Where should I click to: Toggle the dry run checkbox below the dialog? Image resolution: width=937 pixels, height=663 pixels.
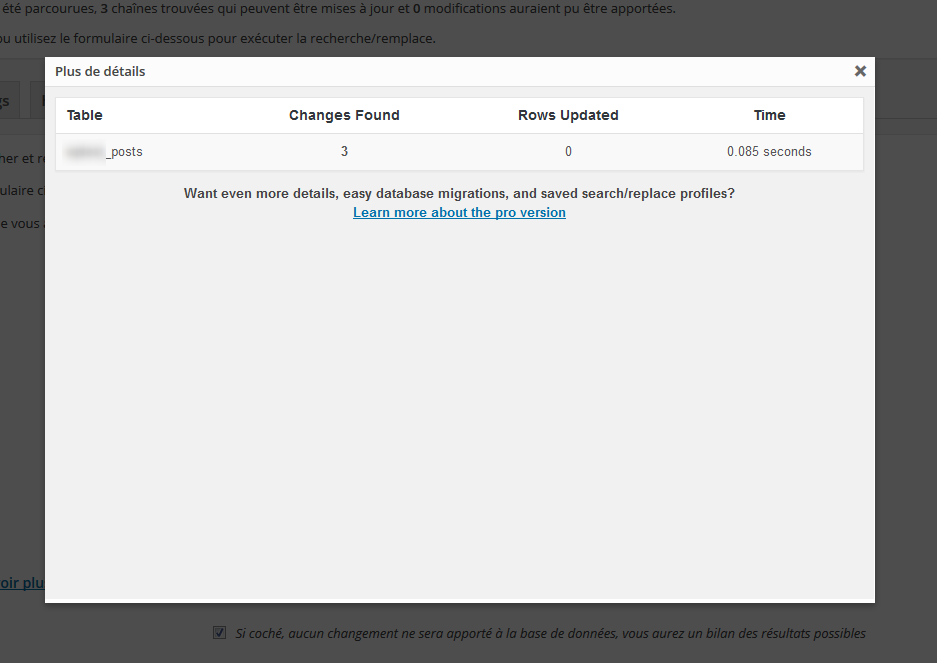click(219, 633)
